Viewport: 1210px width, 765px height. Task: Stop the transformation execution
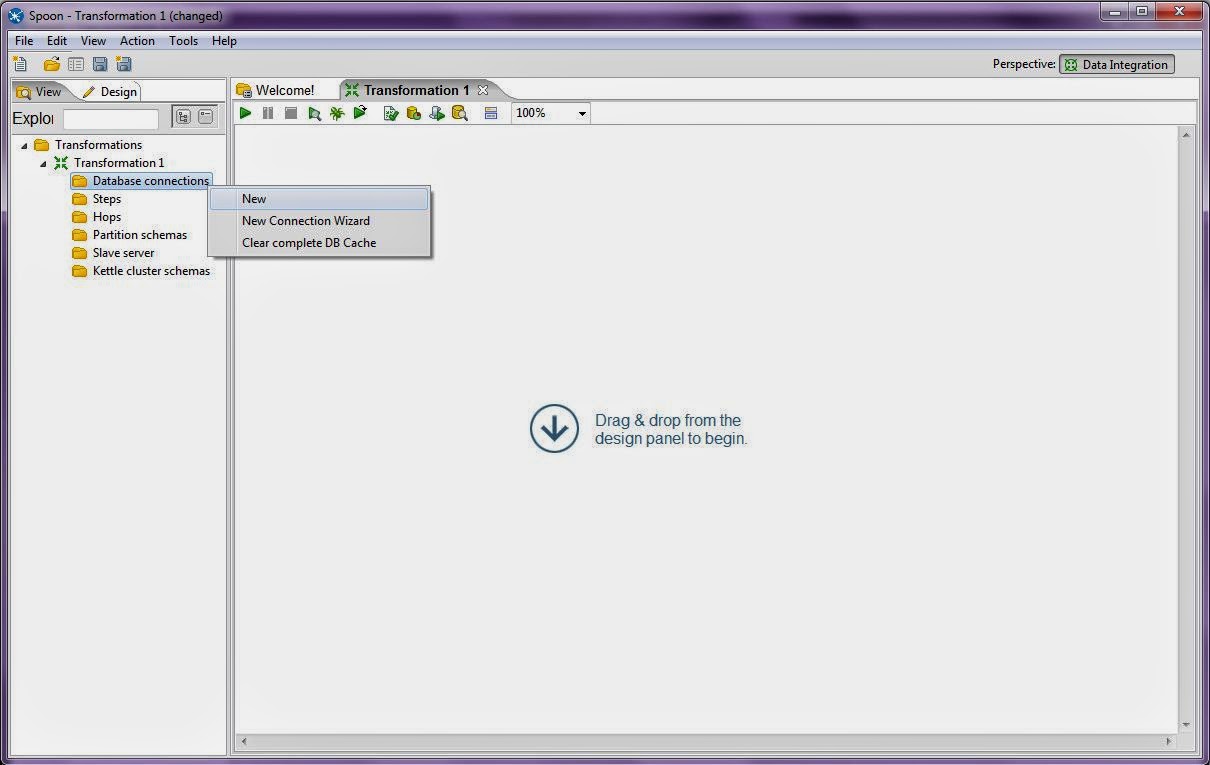[290, 113]
